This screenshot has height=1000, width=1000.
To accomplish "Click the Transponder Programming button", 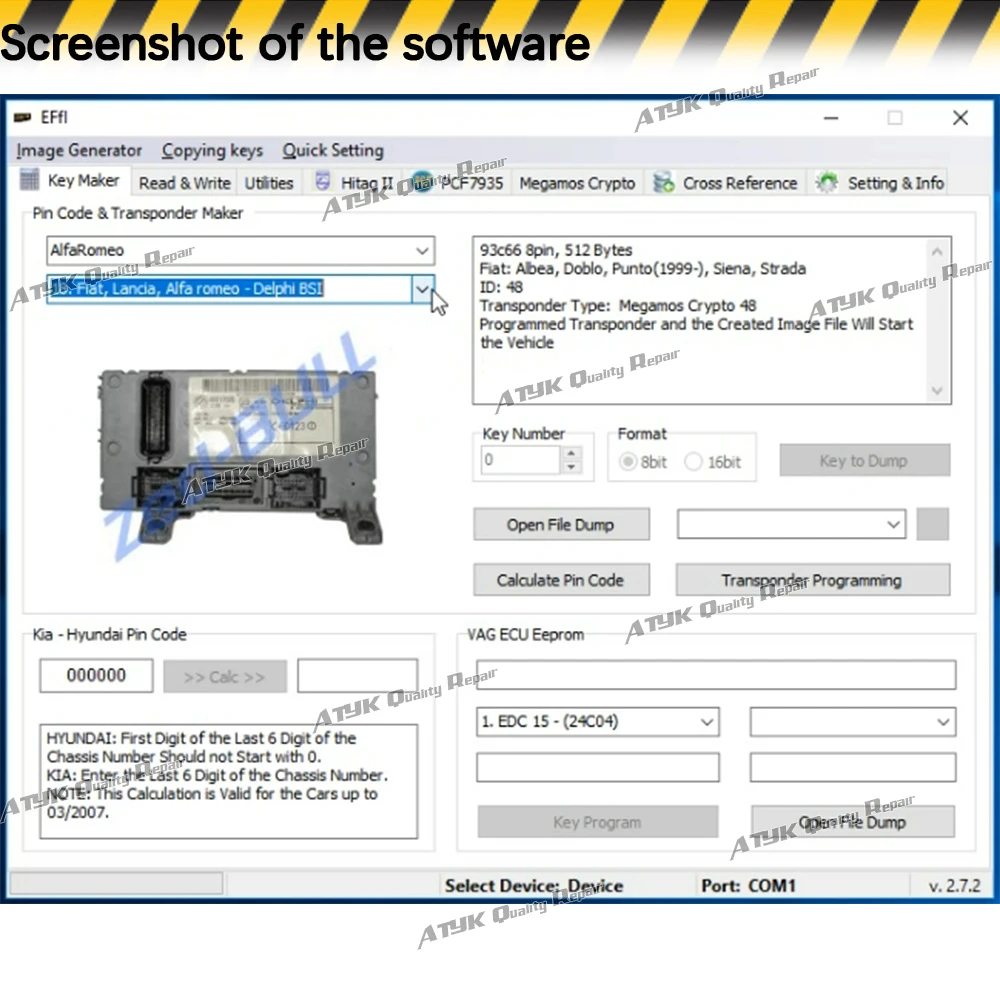I will (812, 580).
